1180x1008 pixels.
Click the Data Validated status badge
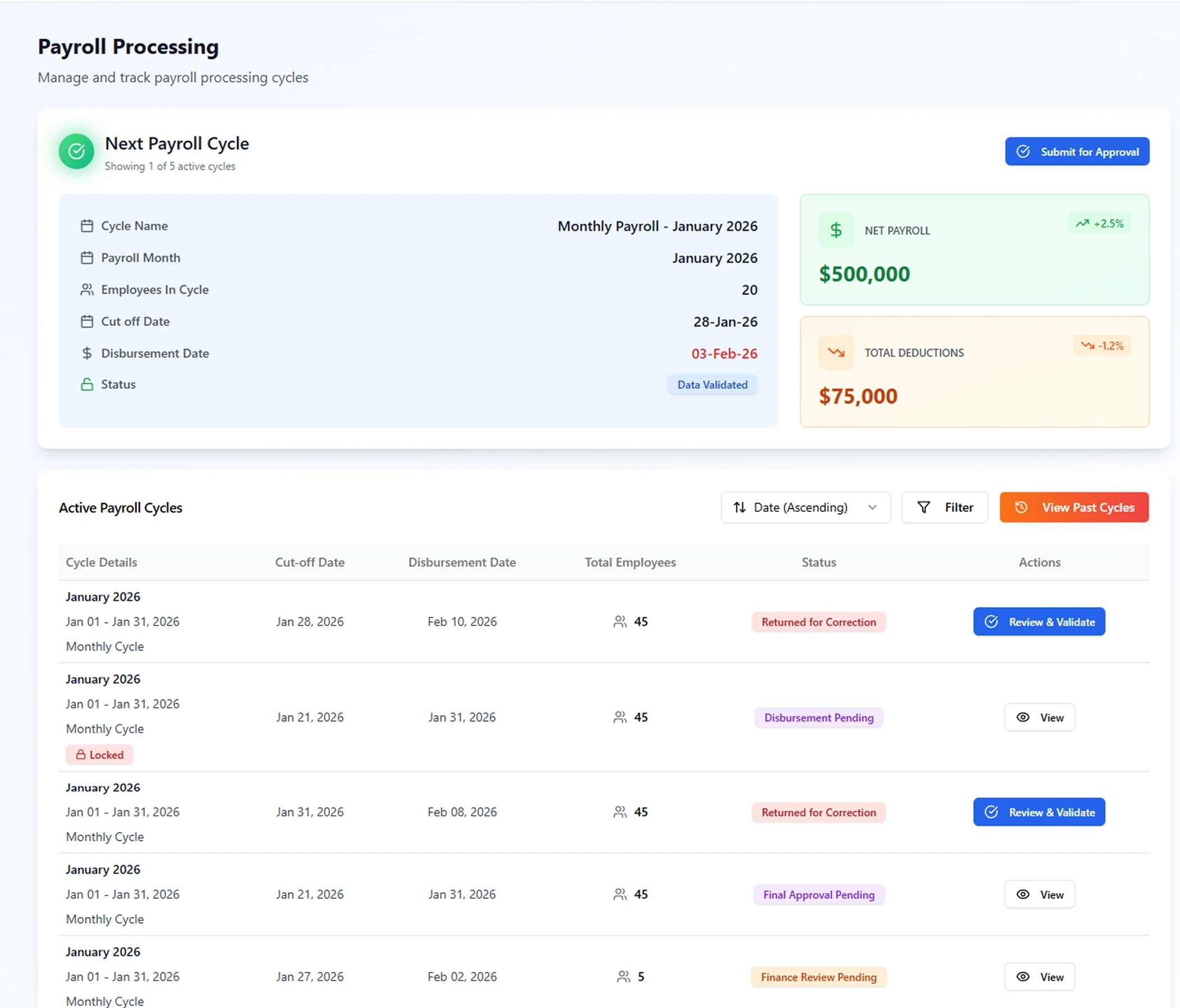click(x=712, y=385)
